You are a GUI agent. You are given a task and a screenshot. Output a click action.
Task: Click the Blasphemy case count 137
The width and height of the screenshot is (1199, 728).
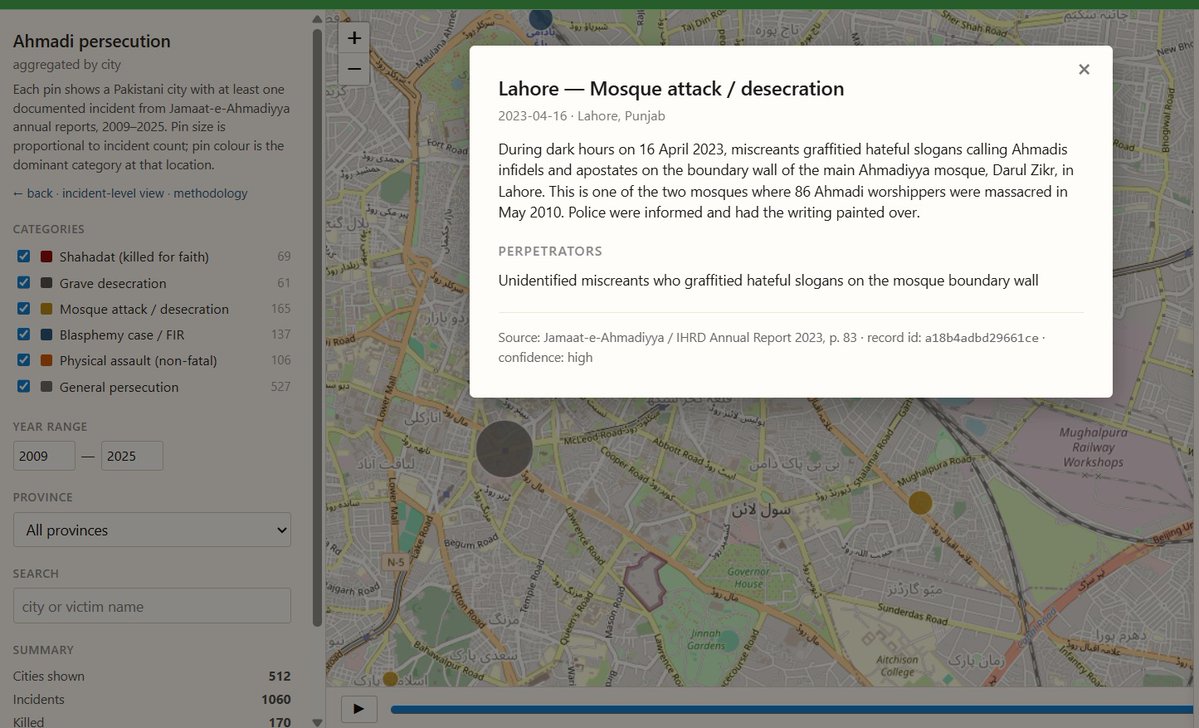281,334
